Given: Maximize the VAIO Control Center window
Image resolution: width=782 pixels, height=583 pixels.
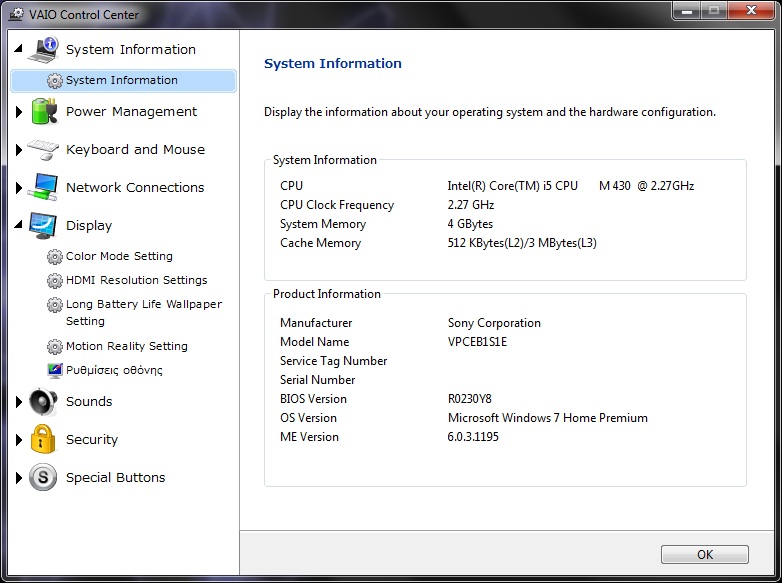Looking at the screenshot, I should 714,10.
